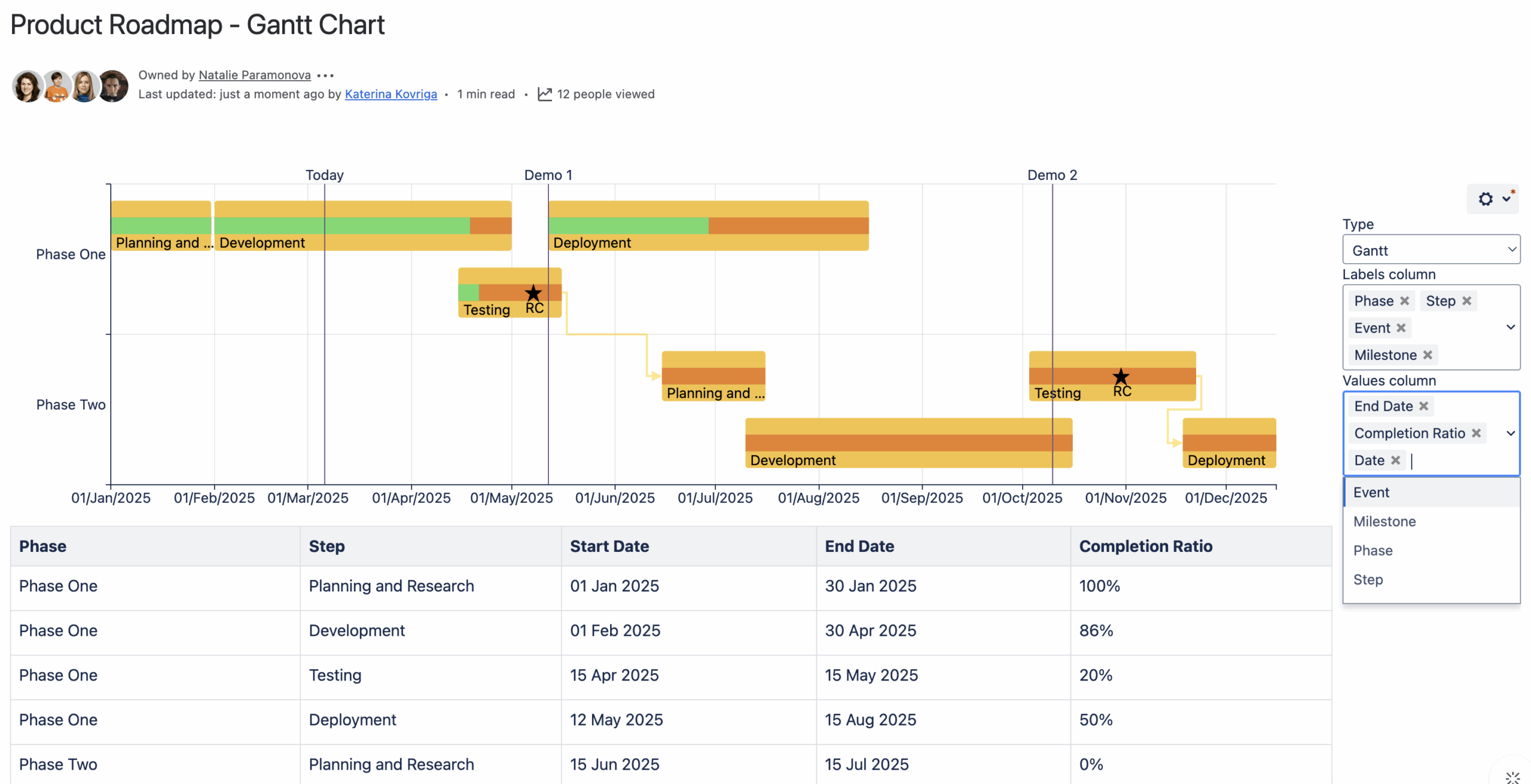Select Phase in the values dropdown list
This screenshot has width=1531, height=784.
[x=1373, y=550]
